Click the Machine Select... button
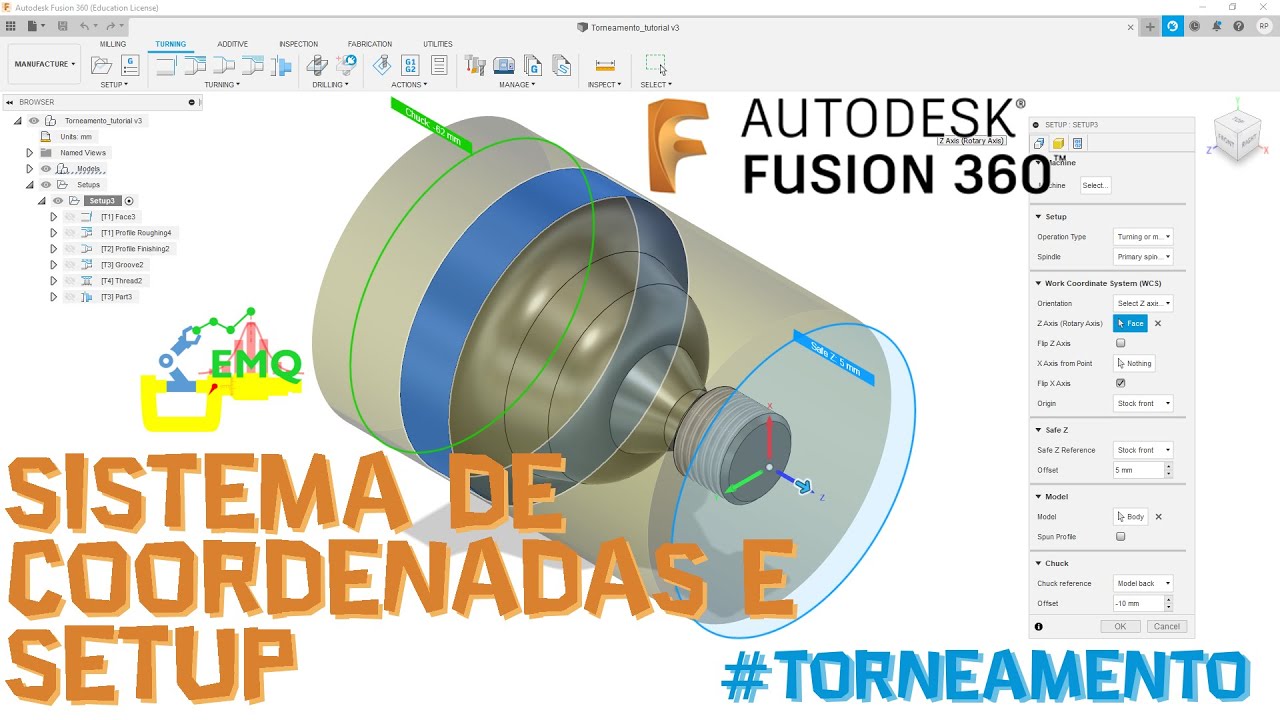Viewport: 1280px width, 720px height. (1095, 185)
